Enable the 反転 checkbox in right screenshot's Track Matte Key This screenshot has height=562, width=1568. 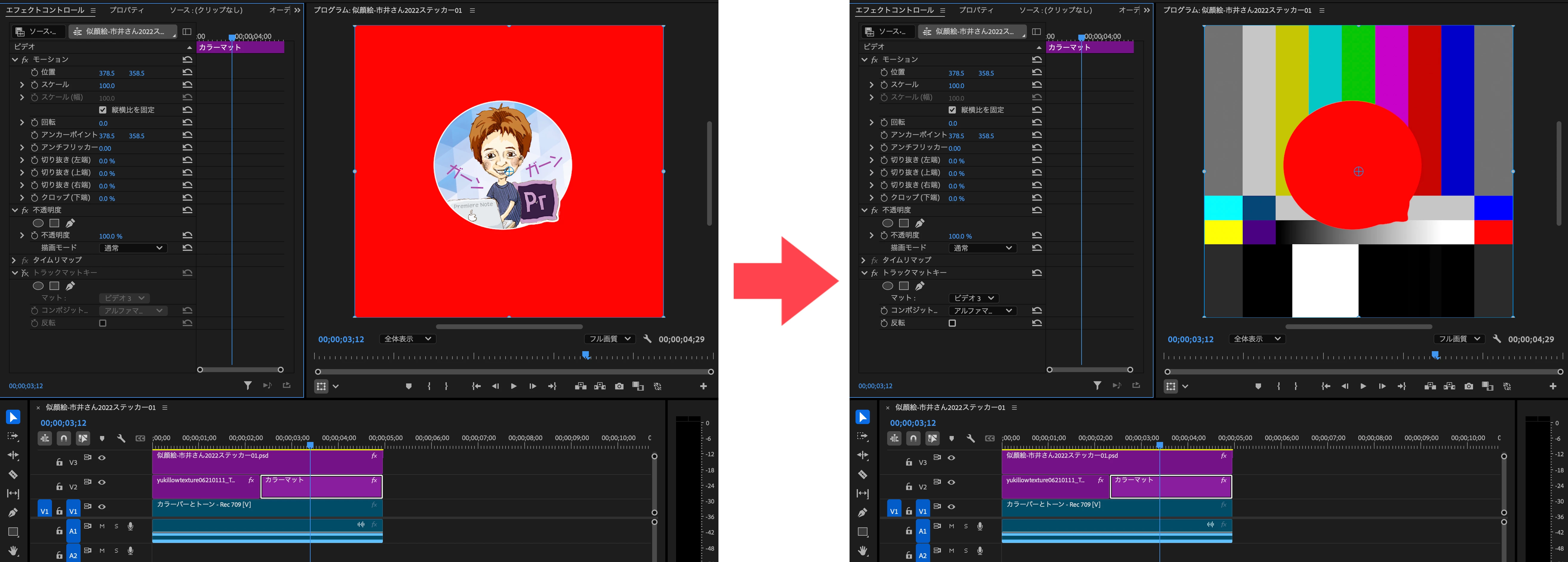[952, 323]
